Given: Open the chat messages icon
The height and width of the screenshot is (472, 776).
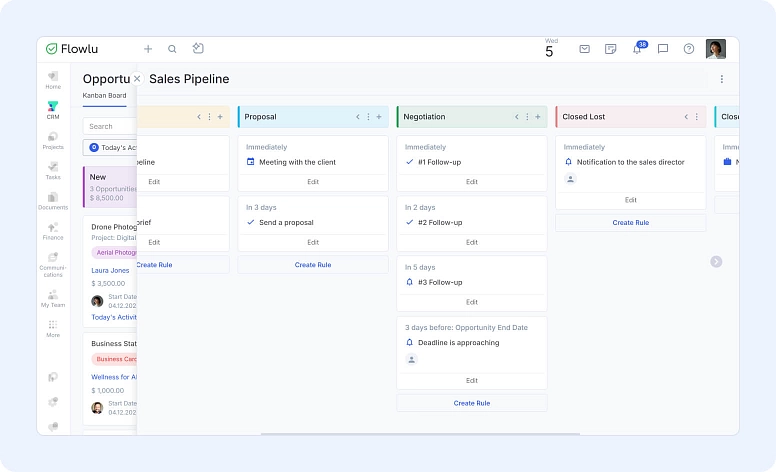Looking at the screenshot, I should coord(663,48).
